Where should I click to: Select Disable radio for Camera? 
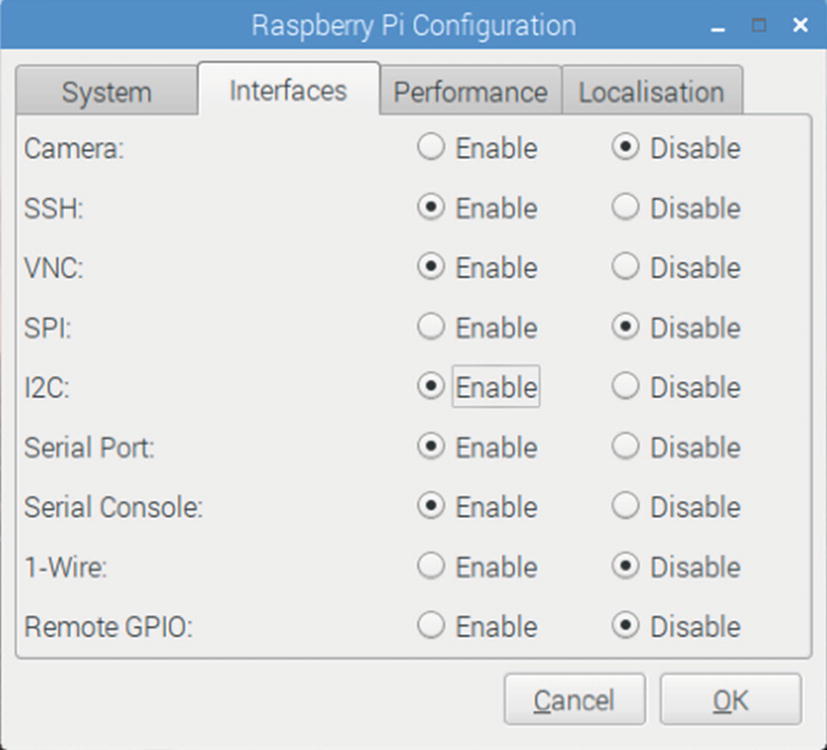click(626, 148)
